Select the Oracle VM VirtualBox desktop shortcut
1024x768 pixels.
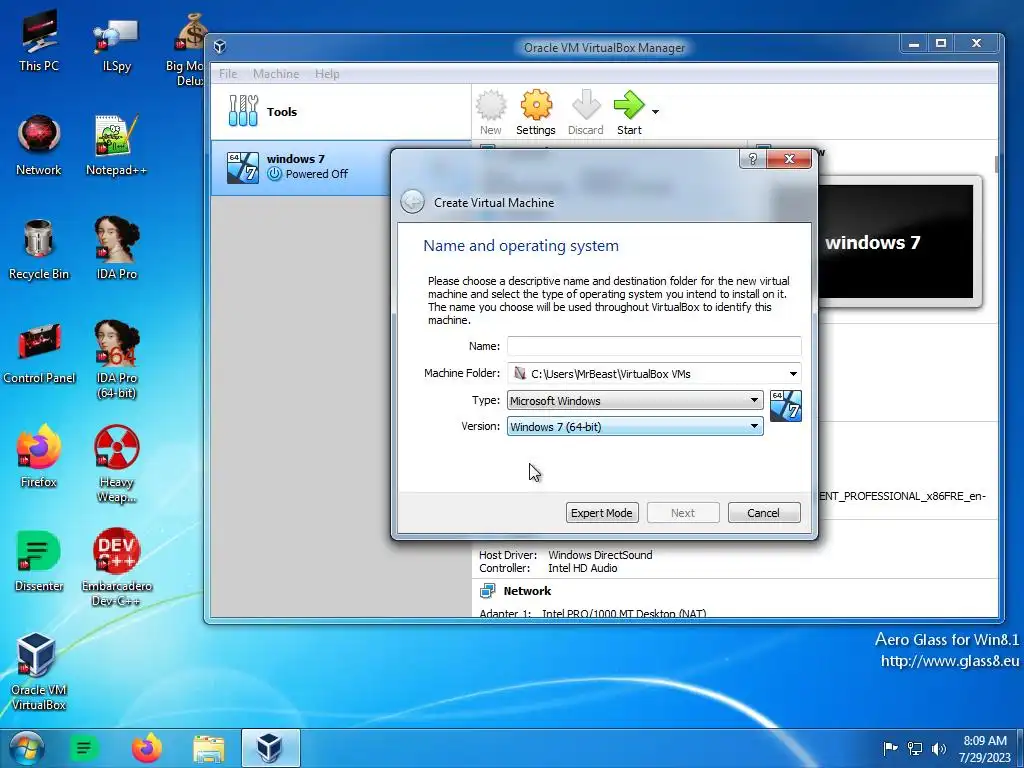click(39, 671)
